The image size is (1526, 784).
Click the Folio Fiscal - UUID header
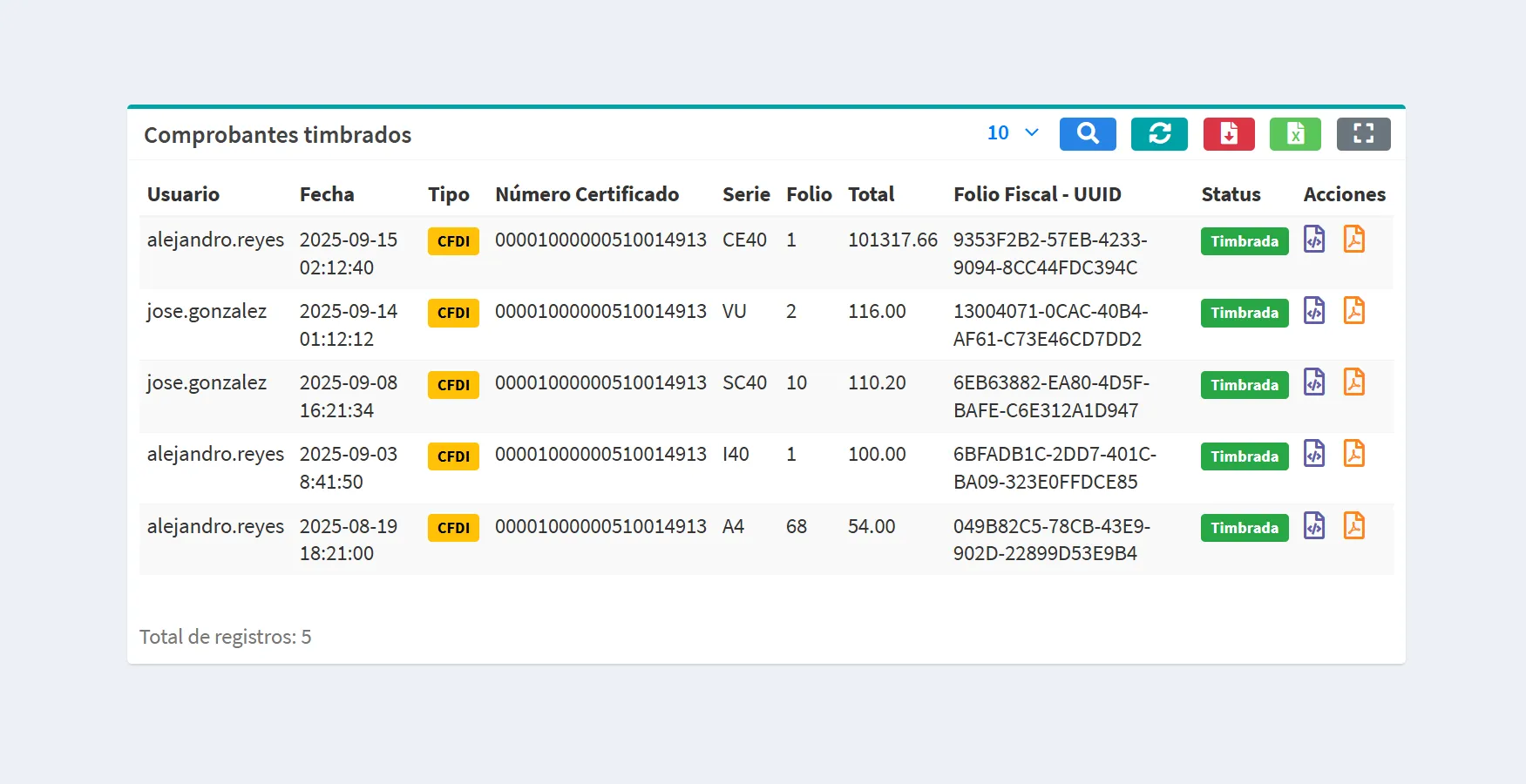tap(1037, 194)
